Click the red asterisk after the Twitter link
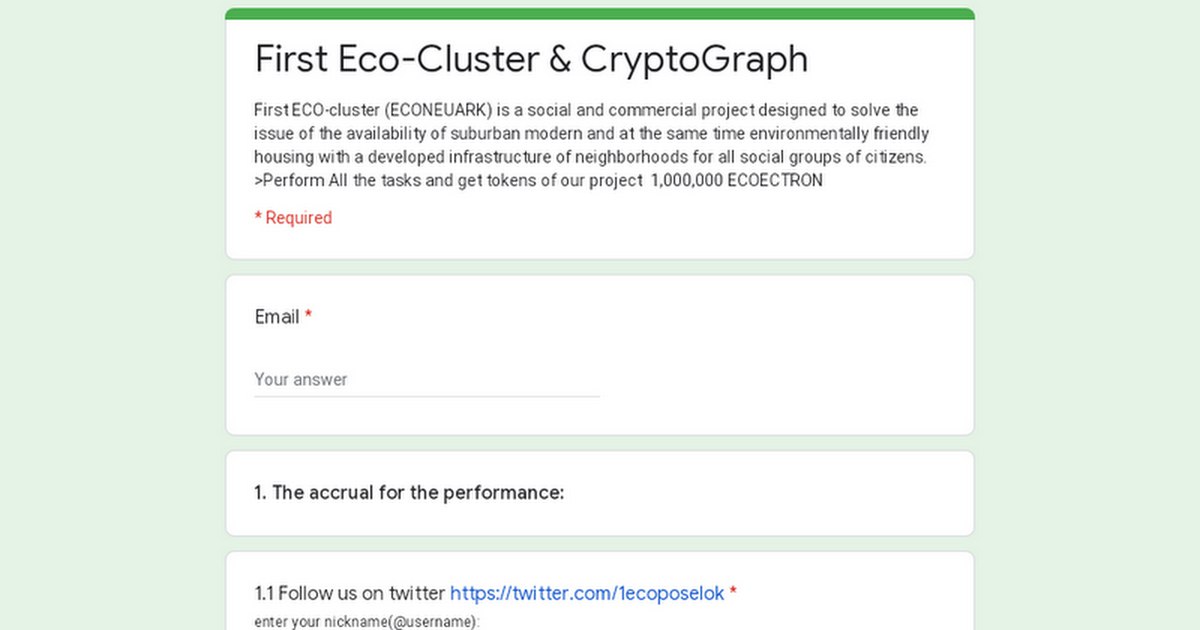Screen dimensions: 1200x630 (733, 593)
